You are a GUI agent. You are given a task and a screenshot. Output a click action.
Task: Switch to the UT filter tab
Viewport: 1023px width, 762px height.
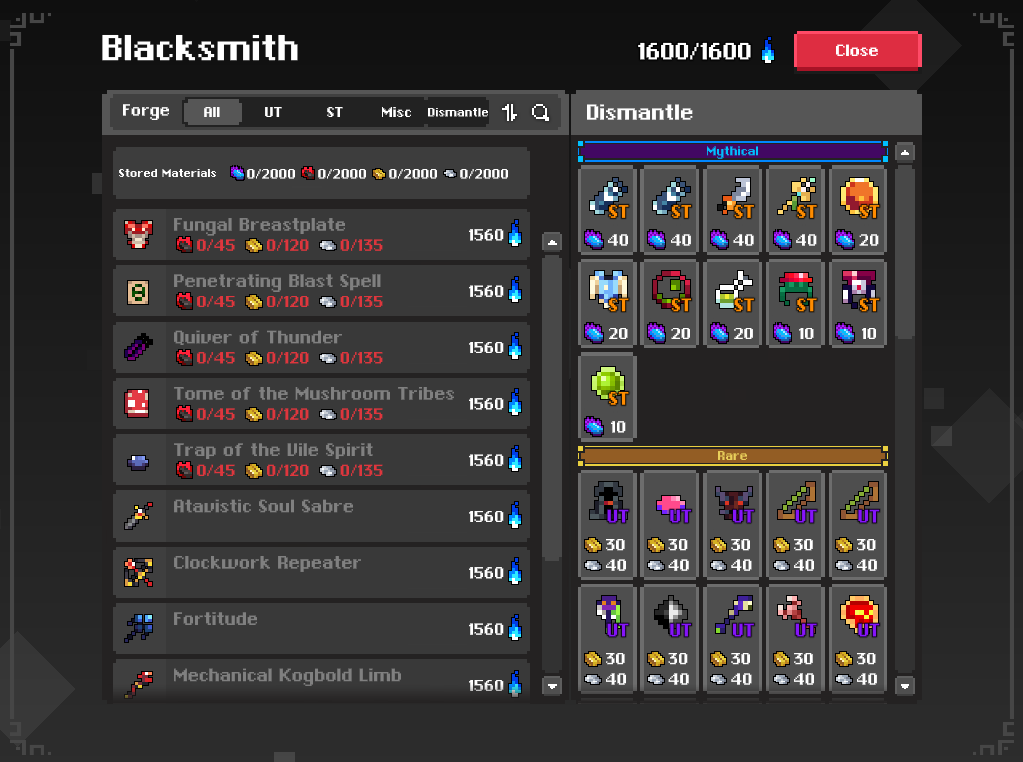click(273, 112)
